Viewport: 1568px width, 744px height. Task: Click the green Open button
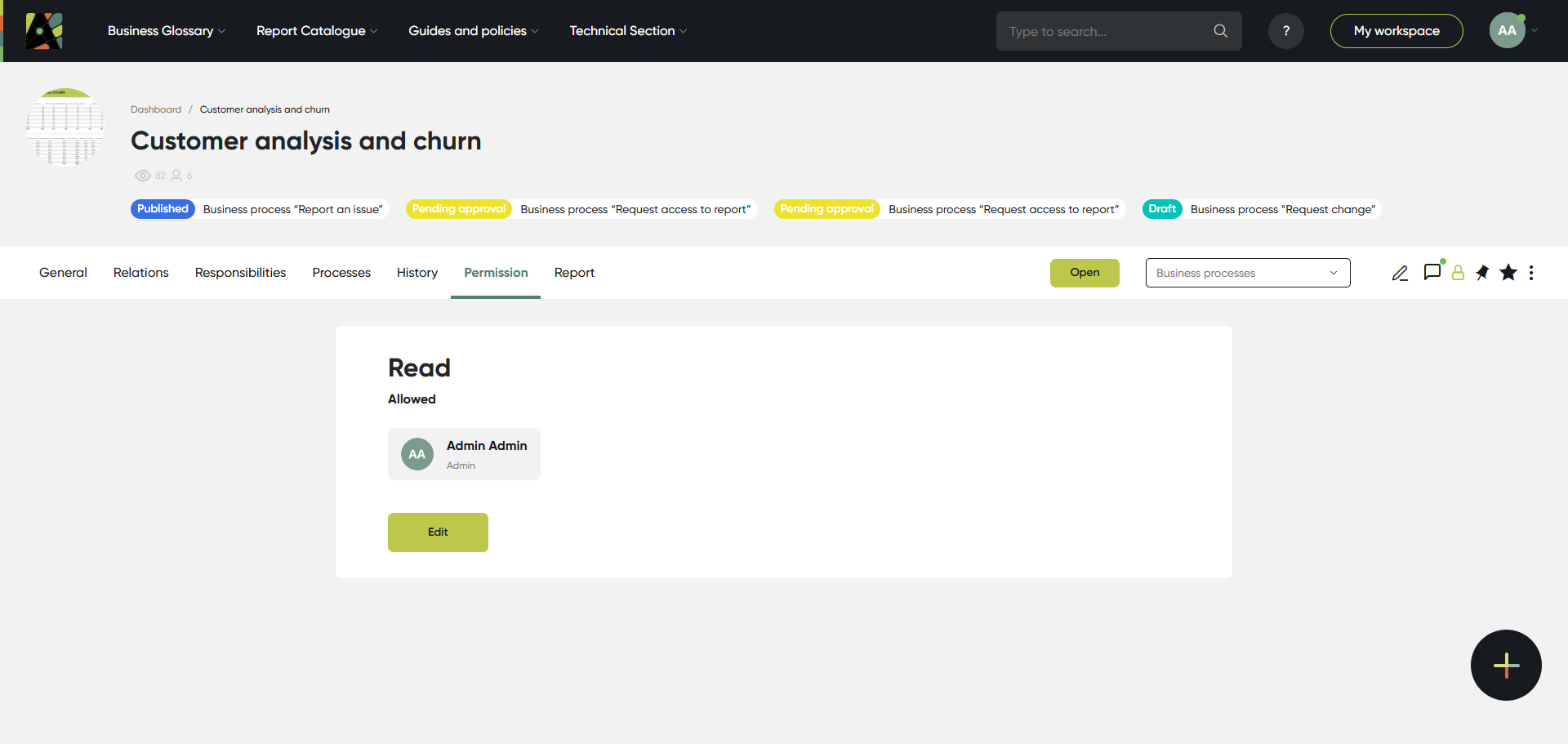click(1084, 273)
